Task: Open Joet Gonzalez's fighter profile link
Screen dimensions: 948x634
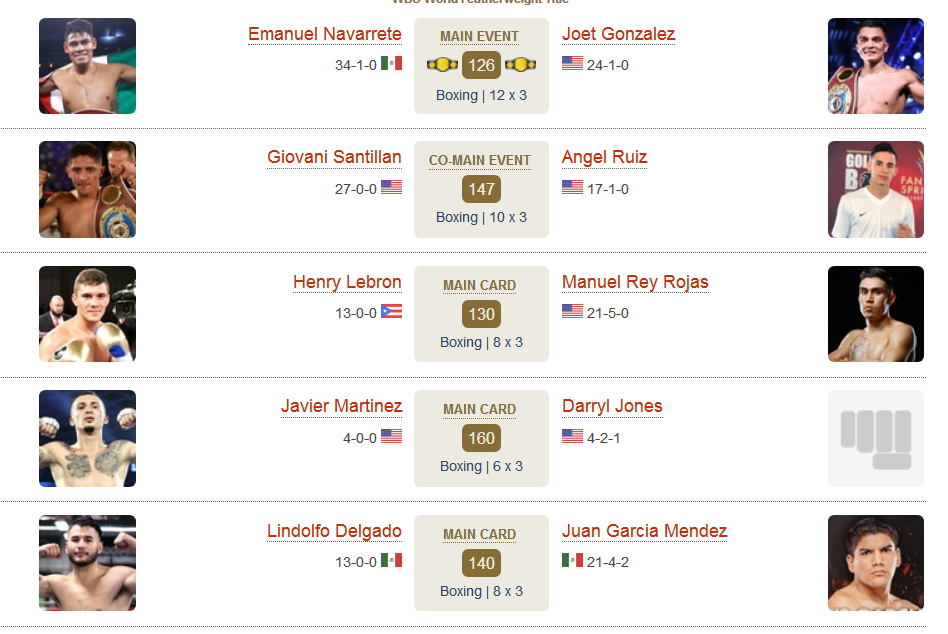Action: 618,34
